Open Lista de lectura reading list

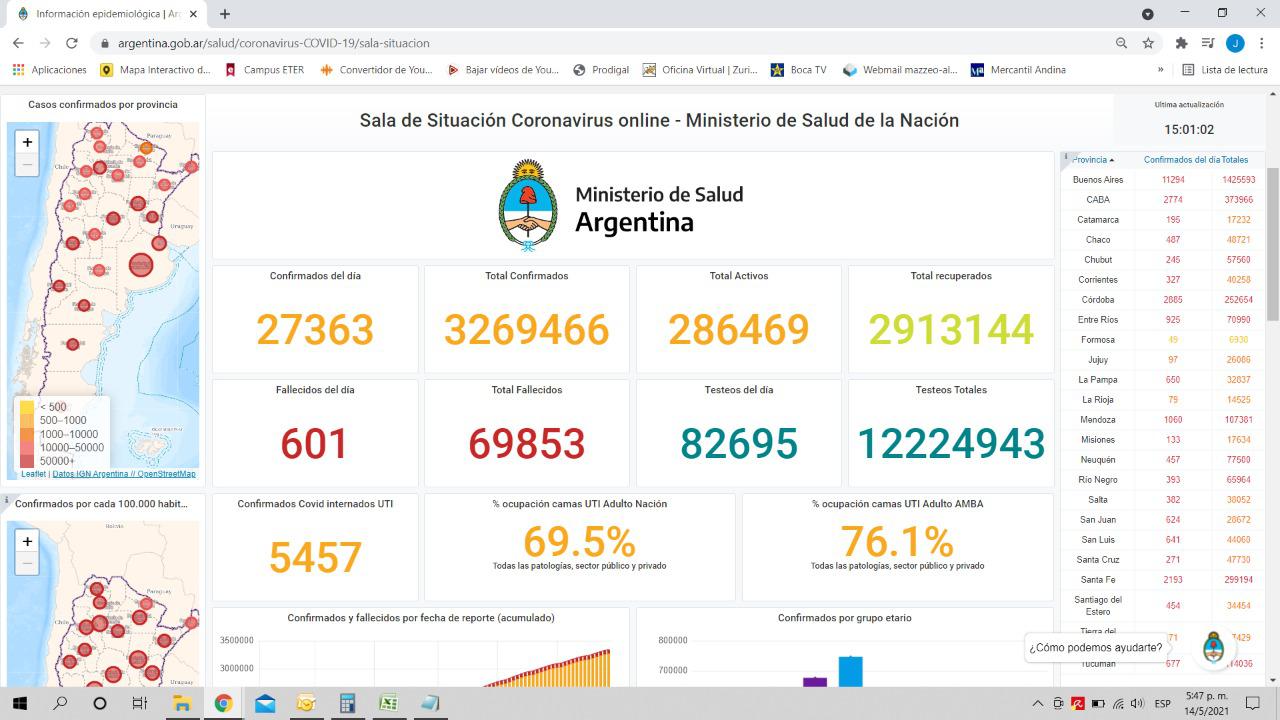[x=1225, y=70]
